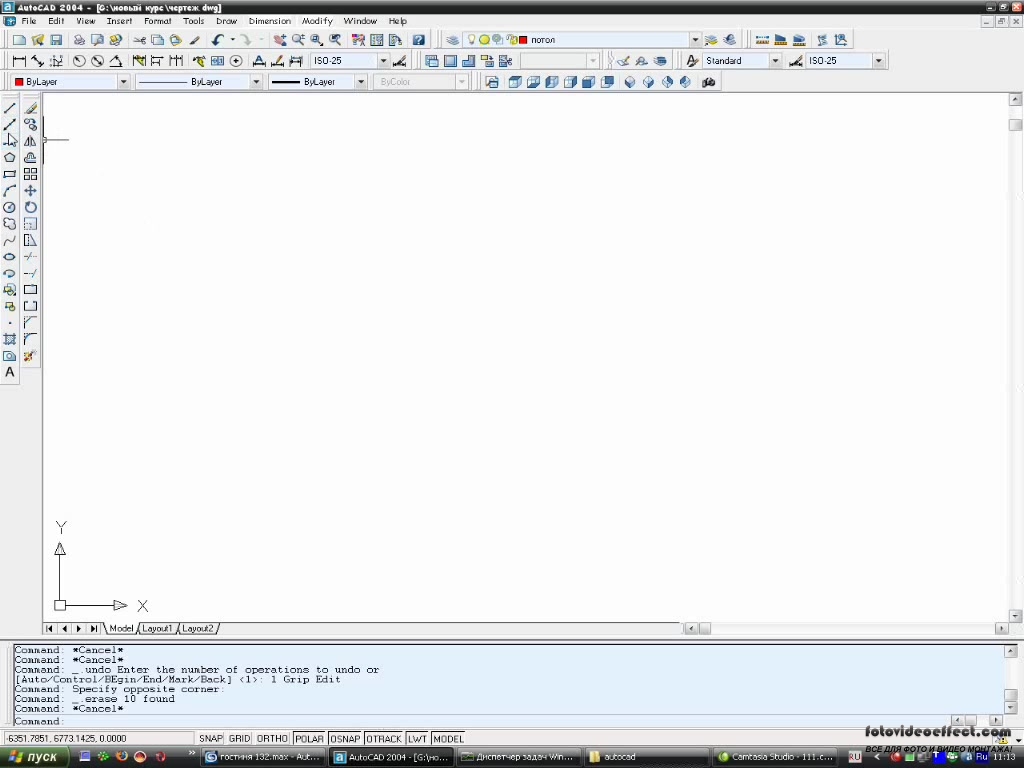Click the Angular Dimension tool
Image resolution: width=1024 pixels, height=768 pixels.
click(x=116, y=61)
